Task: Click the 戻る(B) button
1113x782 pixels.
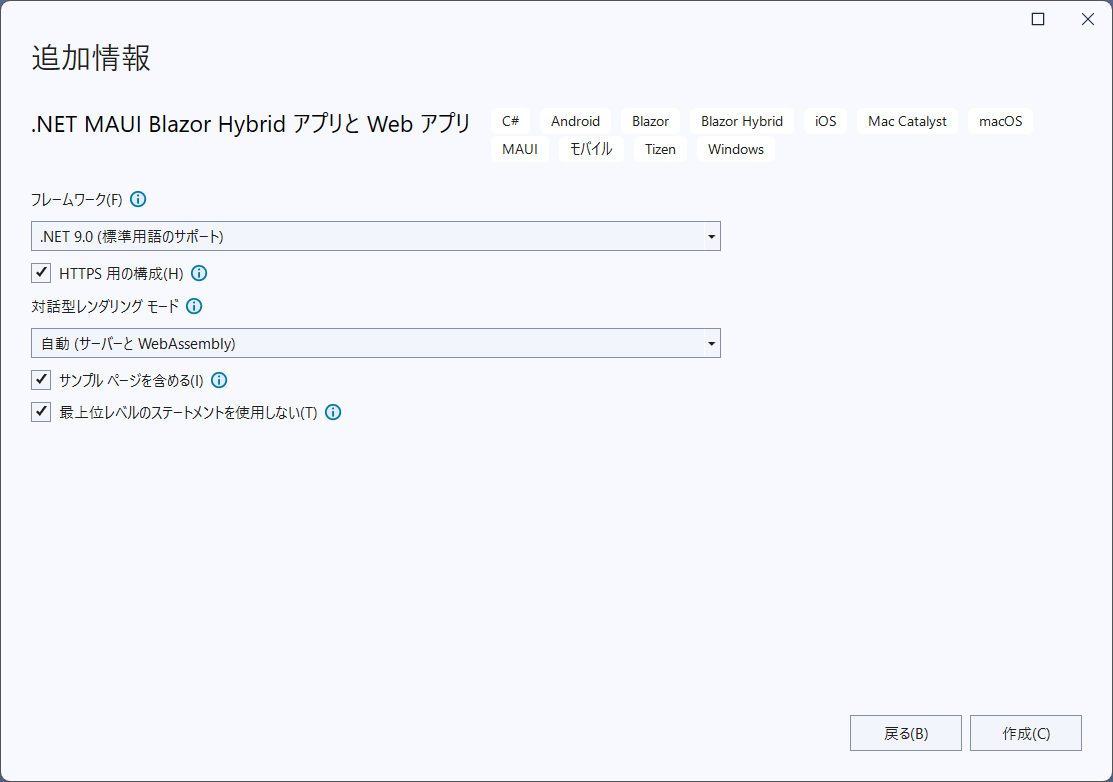Action: (906, 733)
